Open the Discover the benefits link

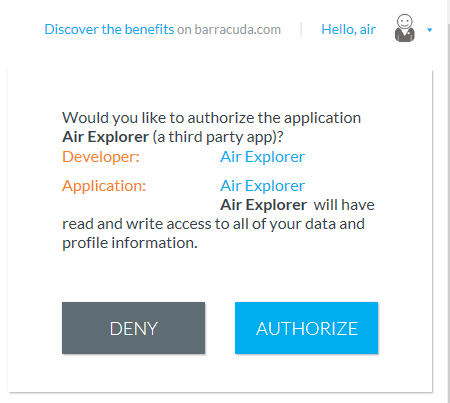(109, 29)
